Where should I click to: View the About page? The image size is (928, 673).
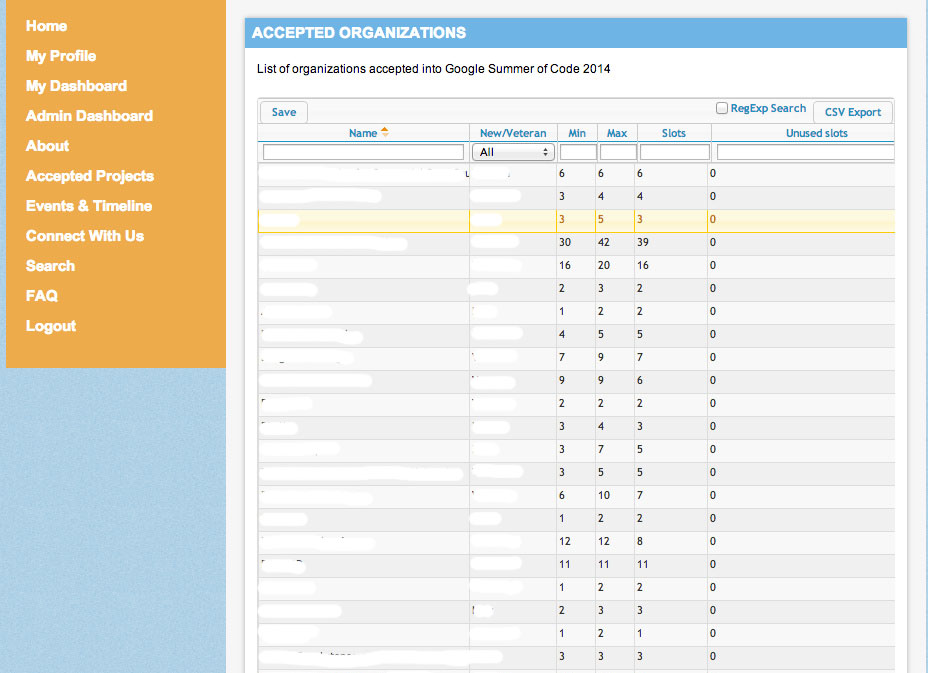pos(47,146)
